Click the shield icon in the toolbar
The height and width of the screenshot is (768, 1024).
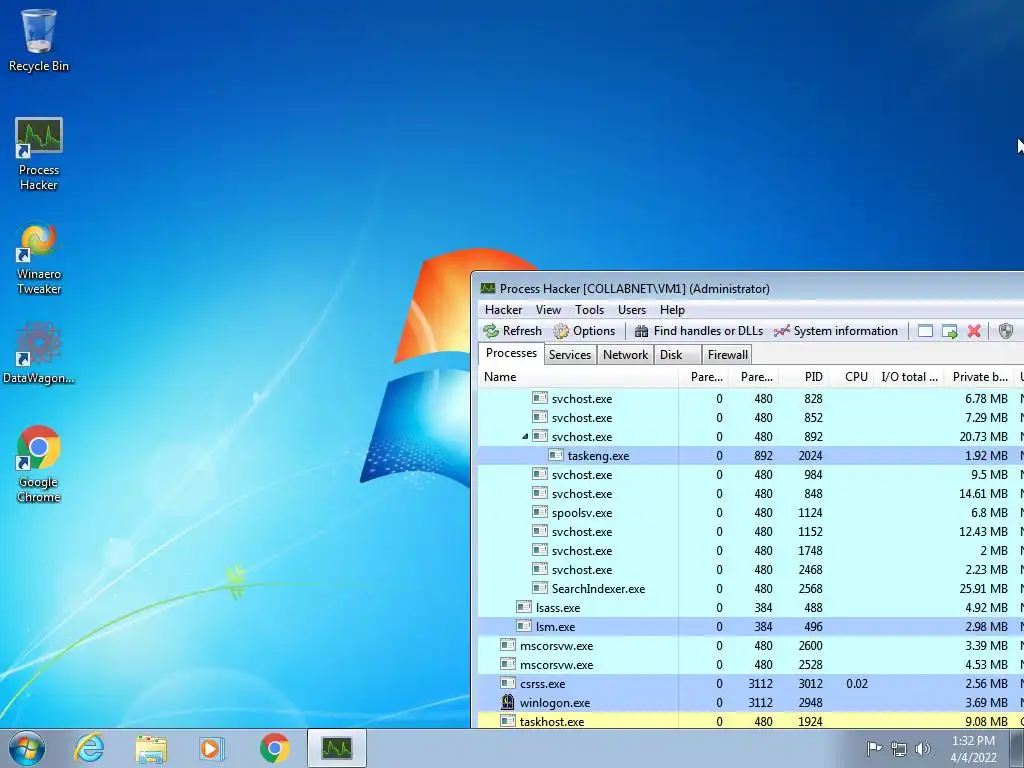click(1006, 331)
